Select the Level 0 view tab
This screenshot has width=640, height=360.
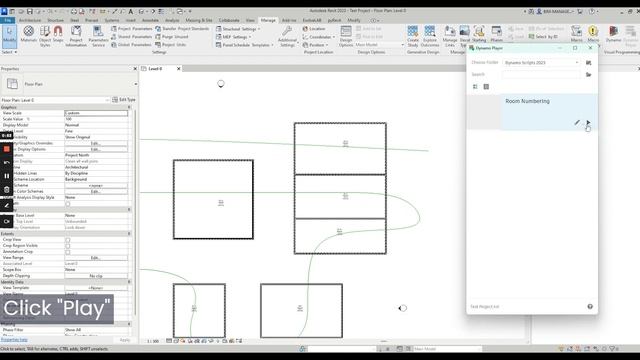(x=155, y=69)
